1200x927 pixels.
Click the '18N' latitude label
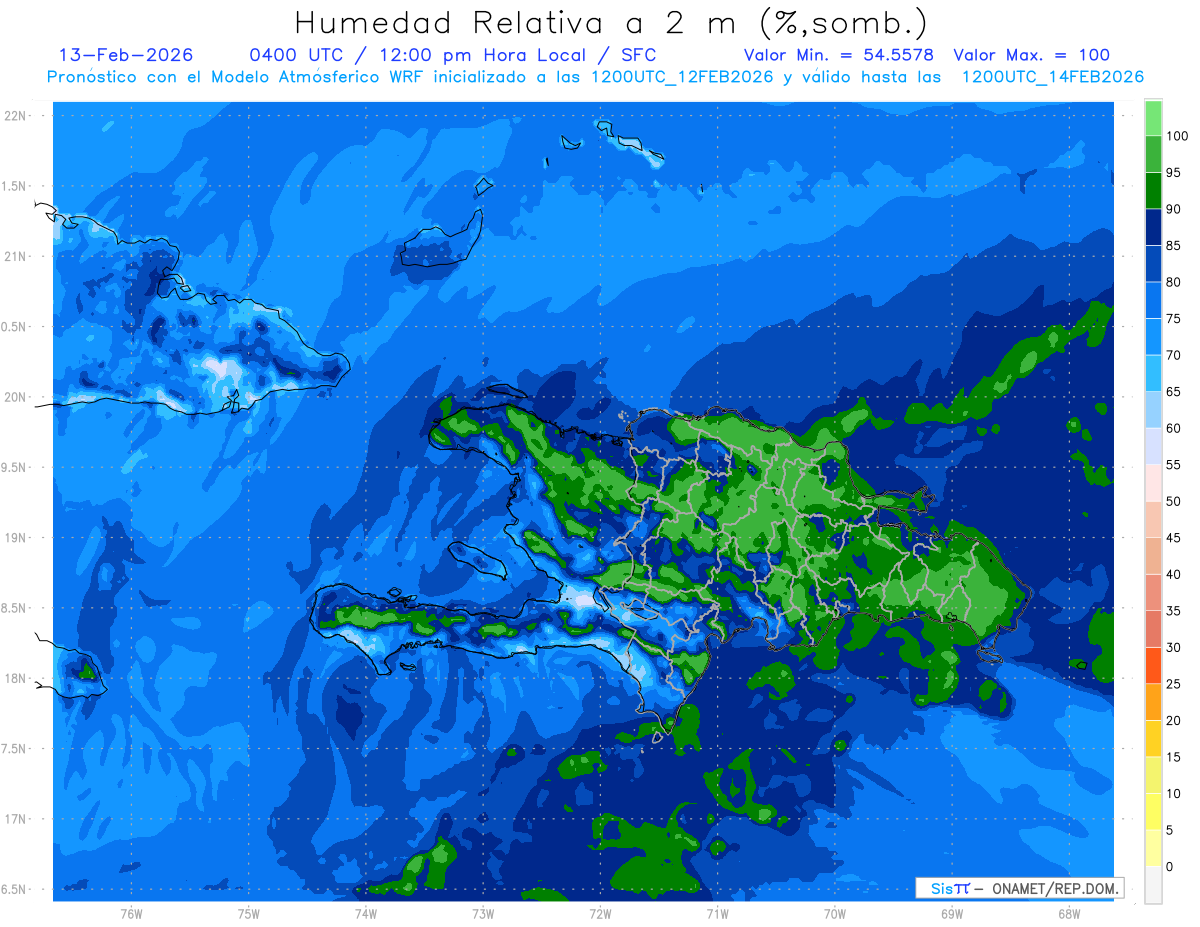pyautogui.click(x=14, y=678)
